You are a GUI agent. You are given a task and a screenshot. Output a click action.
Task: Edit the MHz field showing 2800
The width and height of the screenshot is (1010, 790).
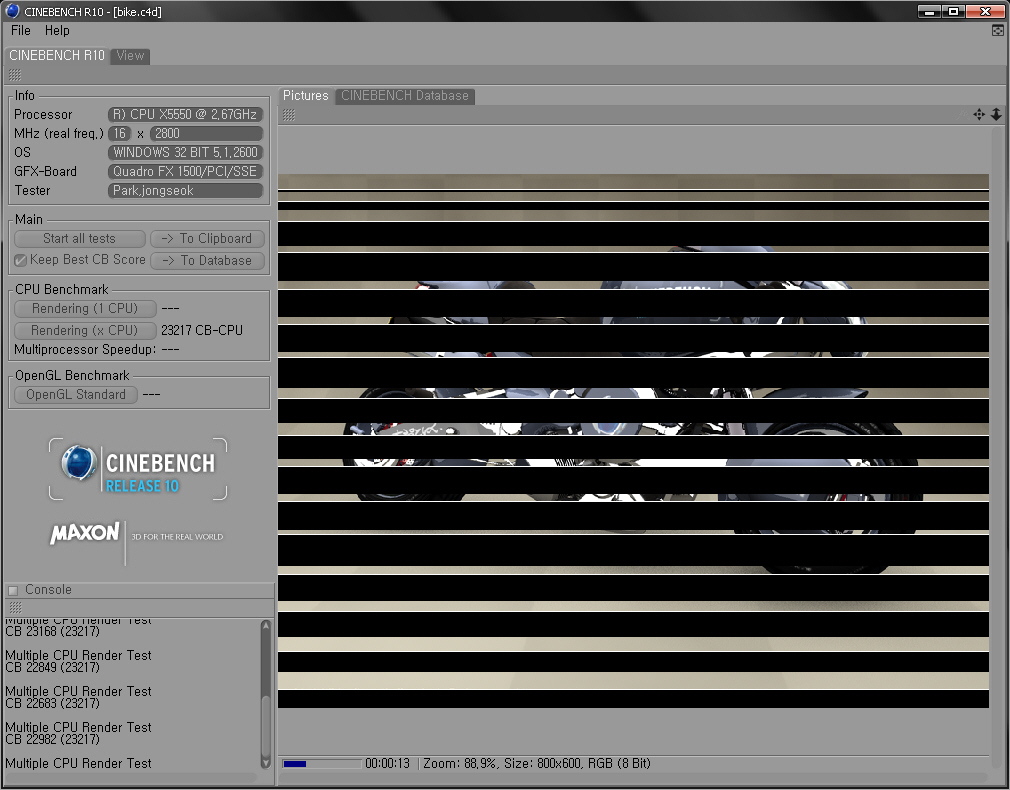(206, 133)
